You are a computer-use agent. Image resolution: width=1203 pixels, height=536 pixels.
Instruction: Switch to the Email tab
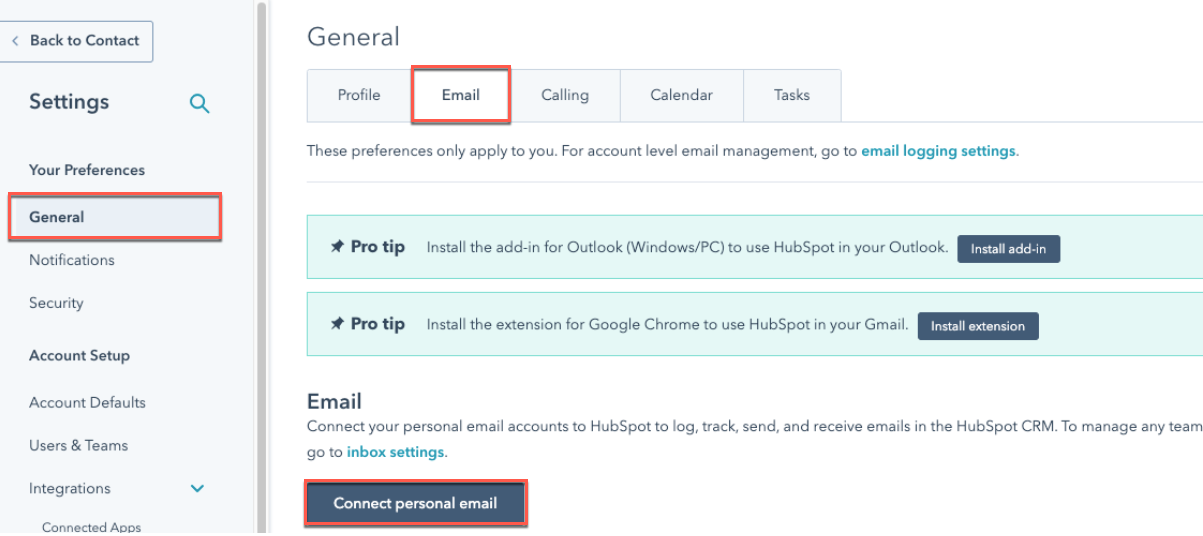461,96
